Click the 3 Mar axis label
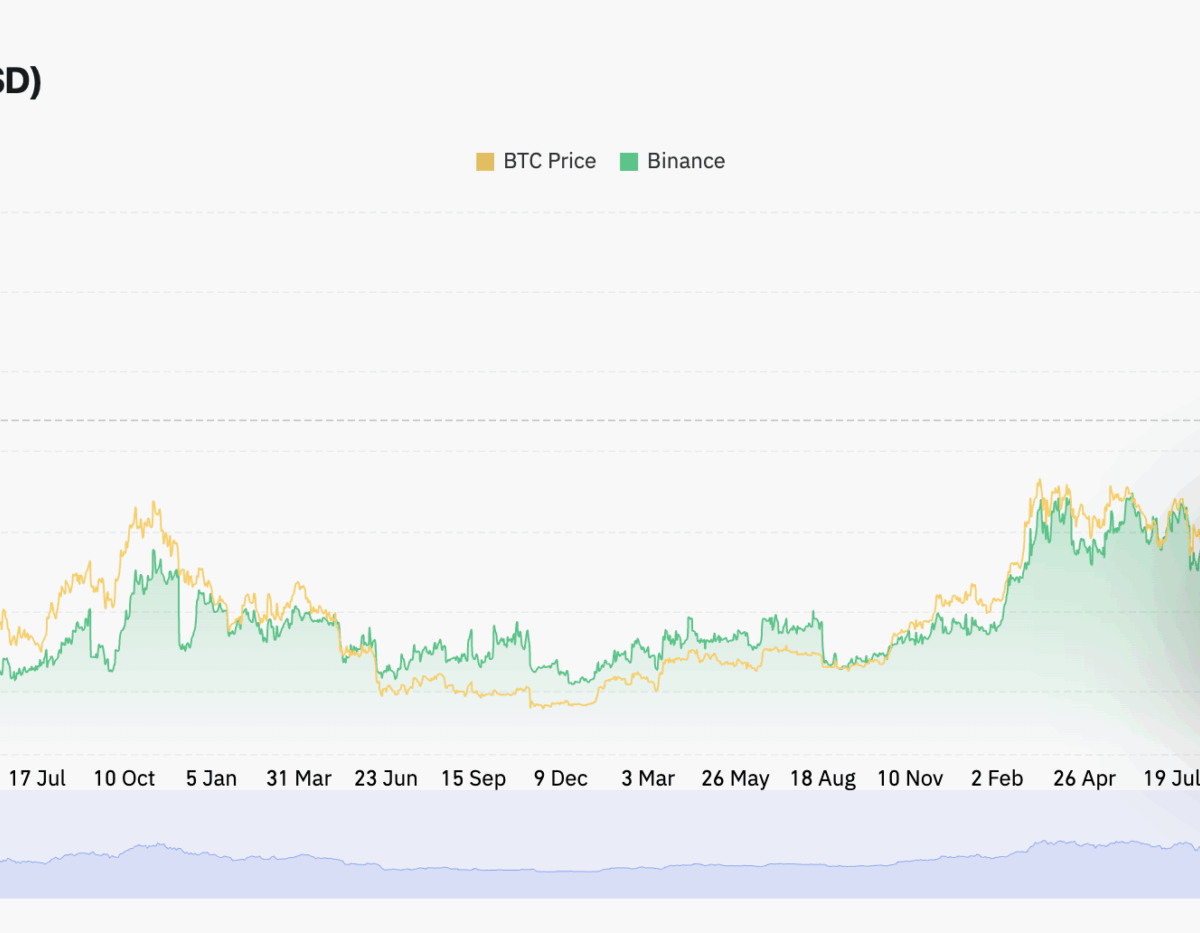This screenshot has height=933, width=1200. (x=648, y=778)
